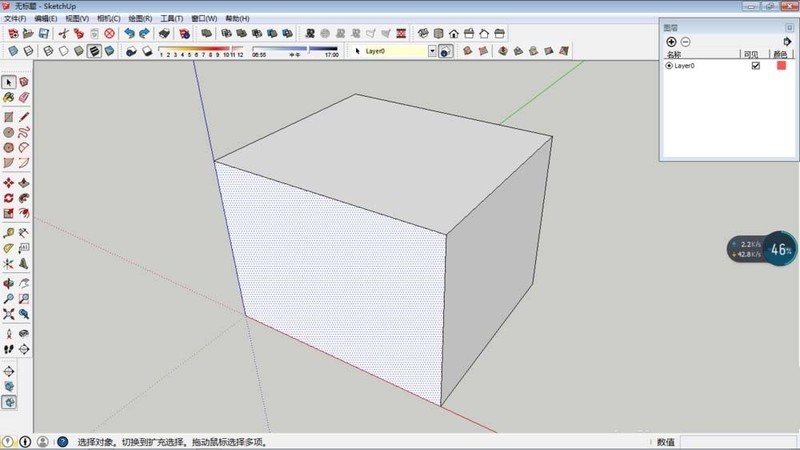Image resolution: width=800 pixels, height=450 pixels.
Task: Uncheck Layer0 visibility checkbox
Action: [x=756, y=65]
